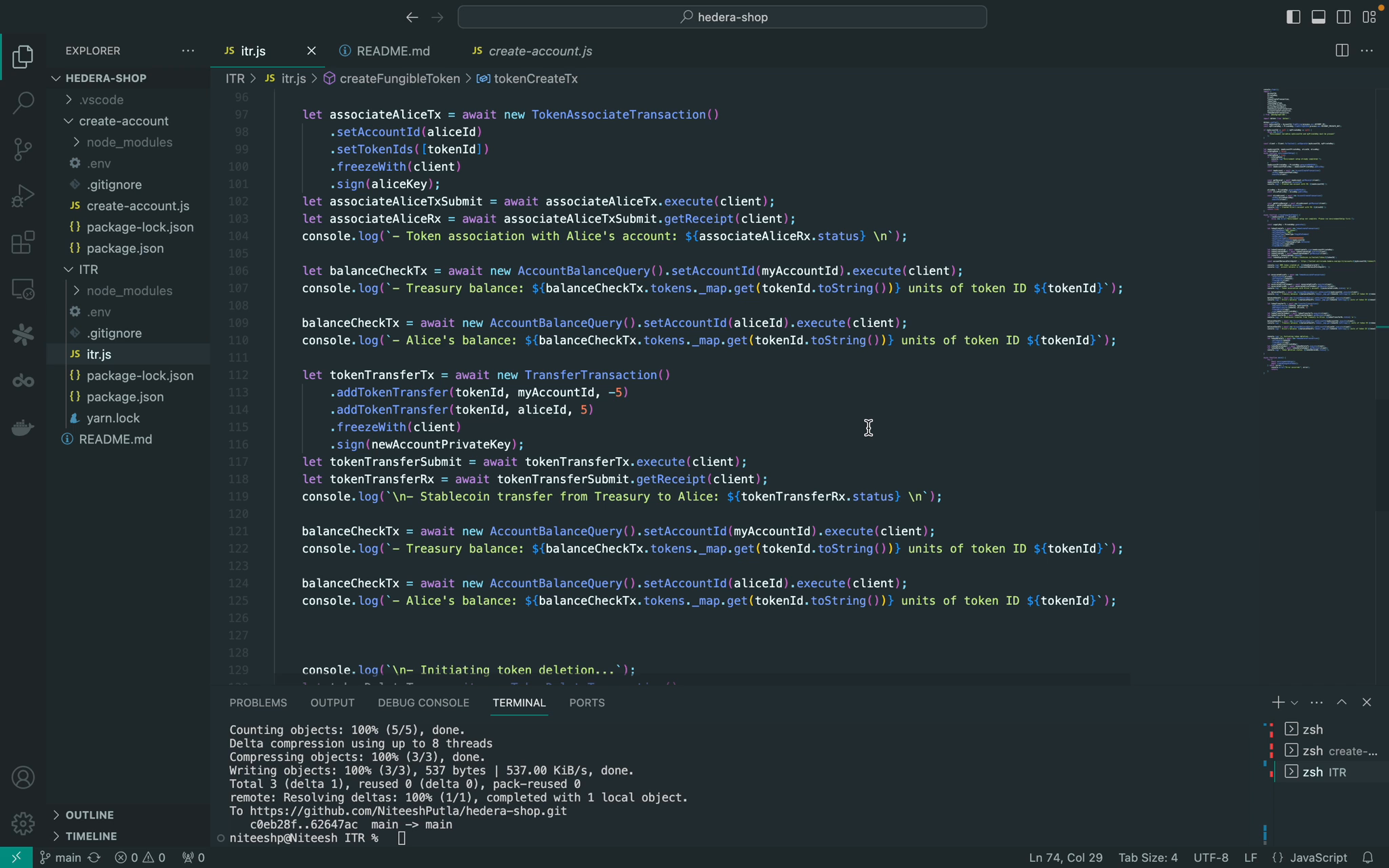This screenshot has height=868, width=1389.
Task: Open Extensions view
Action: [x=23, y=243]
